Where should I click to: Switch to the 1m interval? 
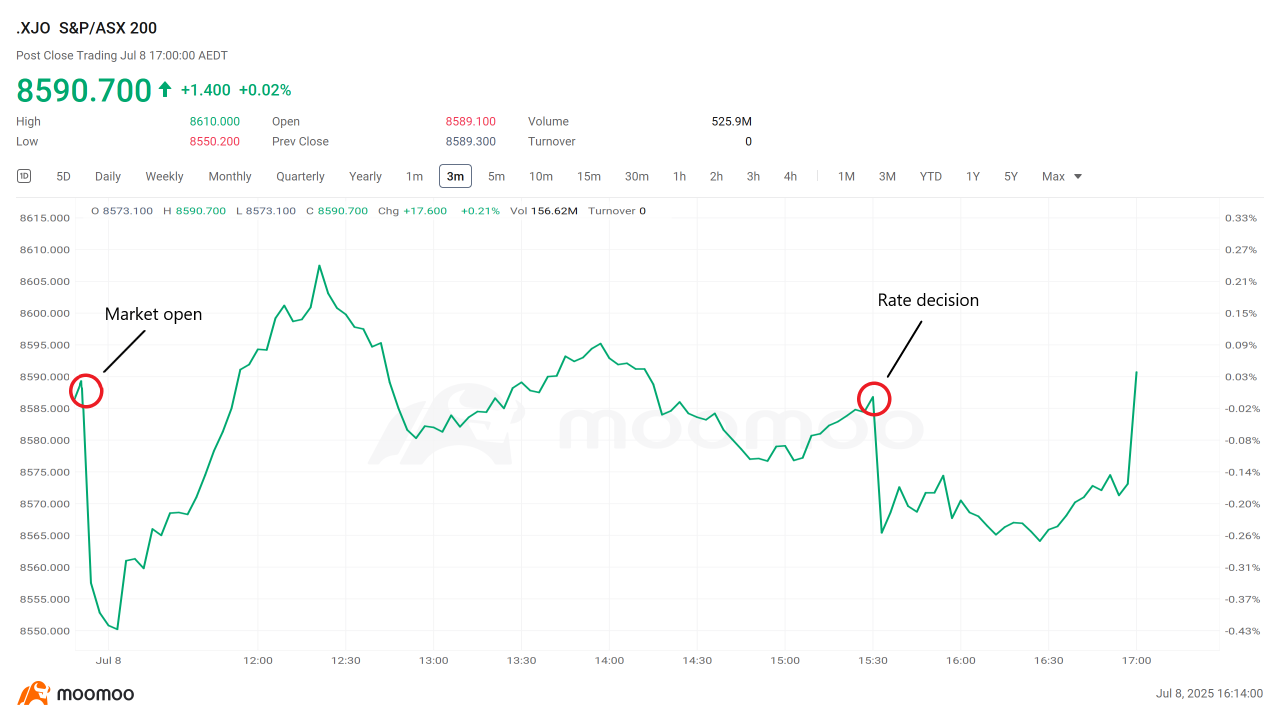[x=414, y=176]
